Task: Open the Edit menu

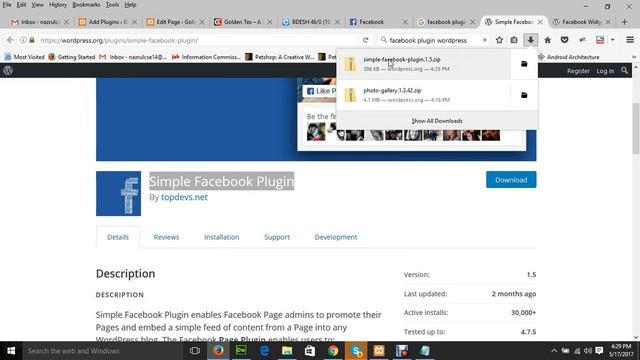Action: (x=21, y=5)
